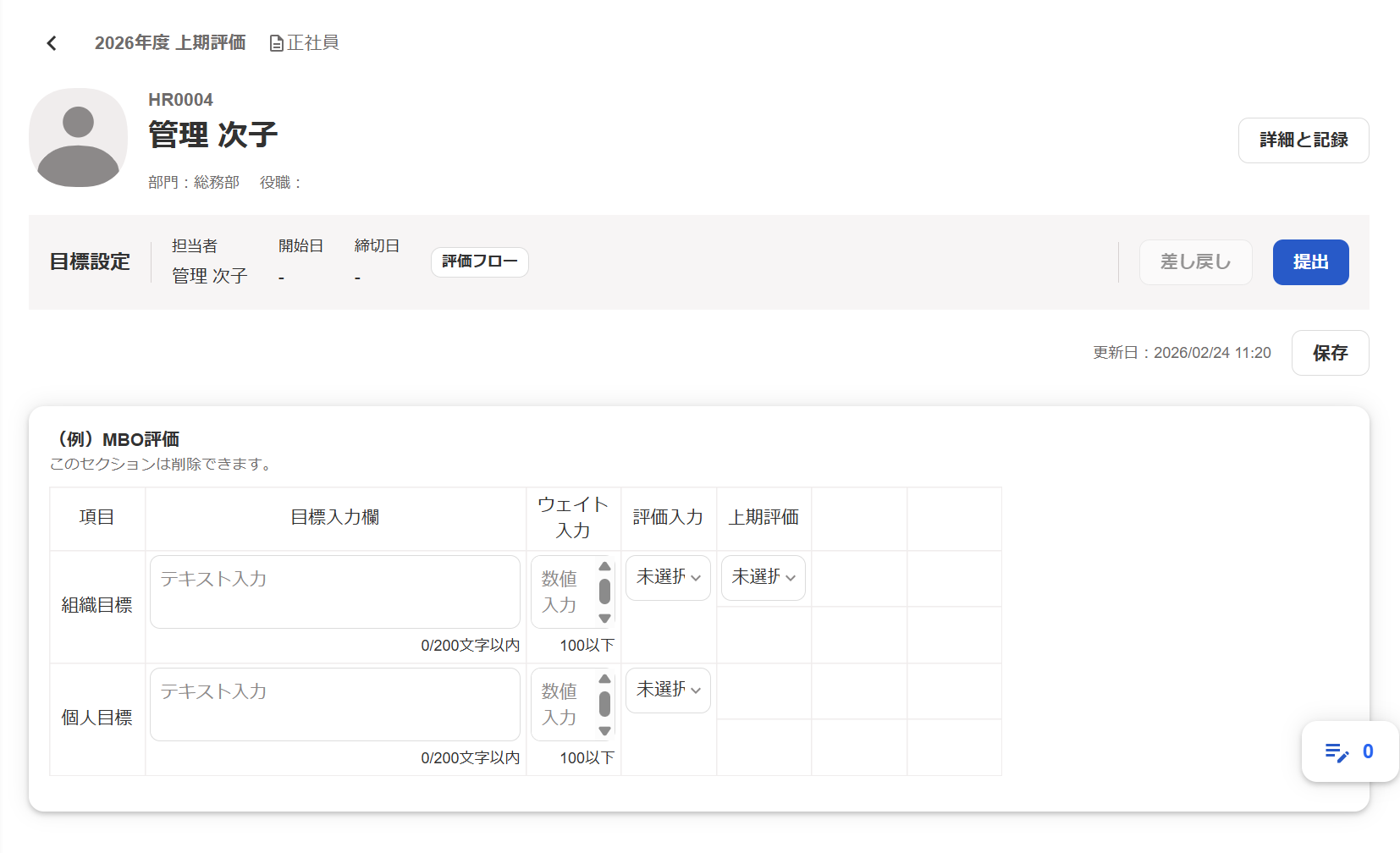Click the name 管理 次子 heading
The image size is (1400, 853).
(x=213, y=135)
